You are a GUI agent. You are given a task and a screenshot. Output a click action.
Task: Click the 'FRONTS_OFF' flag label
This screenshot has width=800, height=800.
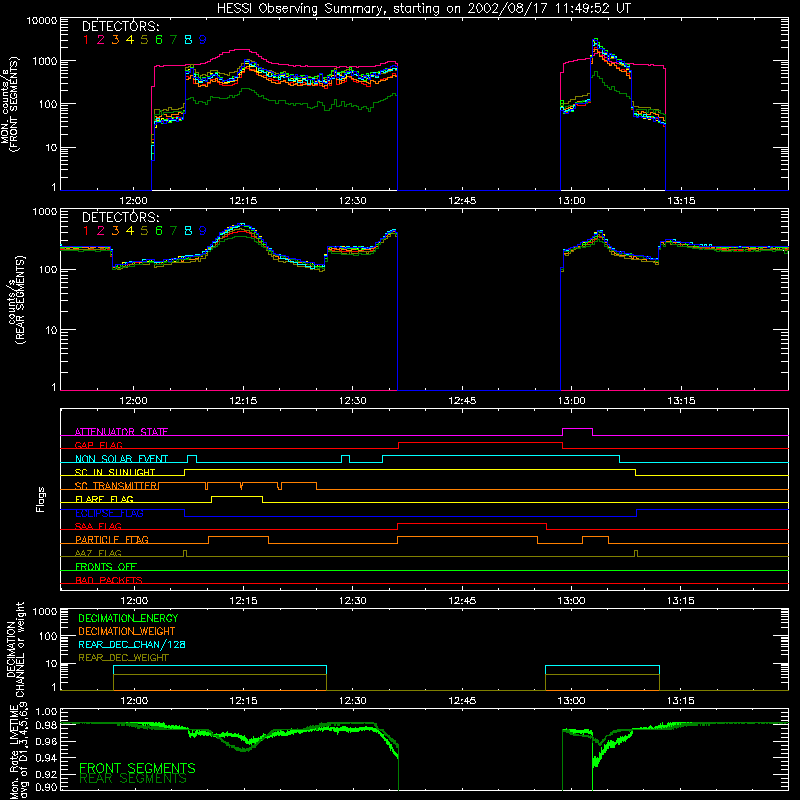[106, 567]
